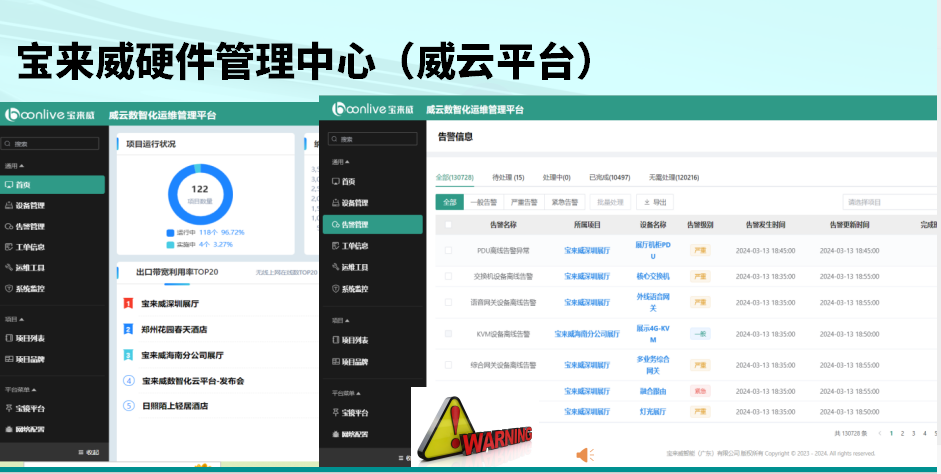Click the 导出 export button
The height and width of the screenshot is (474, 941).
tap(654, 202)
